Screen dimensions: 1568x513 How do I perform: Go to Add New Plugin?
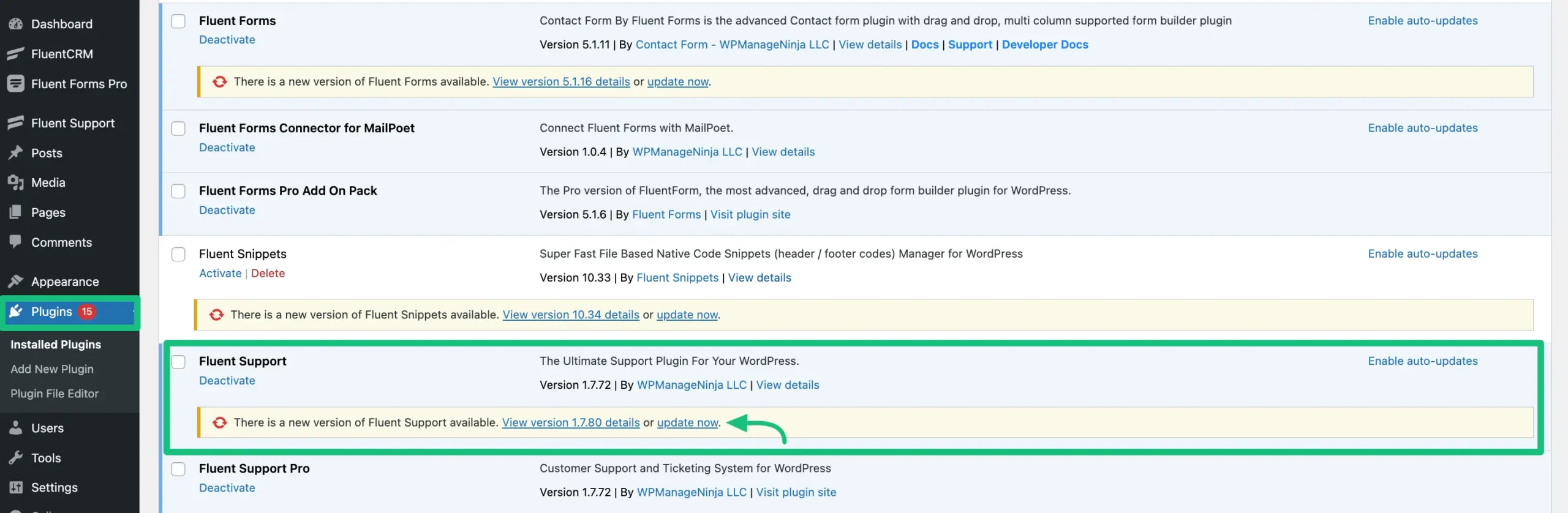52,369
